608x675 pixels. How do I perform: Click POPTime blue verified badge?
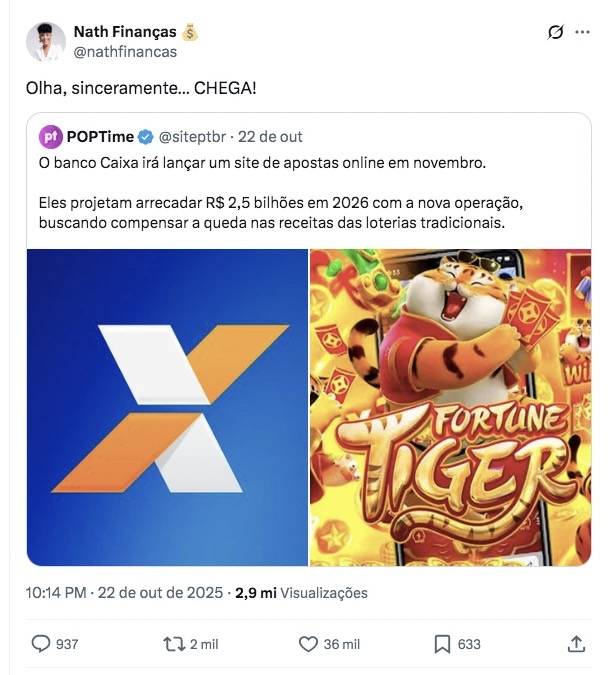[145, 137]
